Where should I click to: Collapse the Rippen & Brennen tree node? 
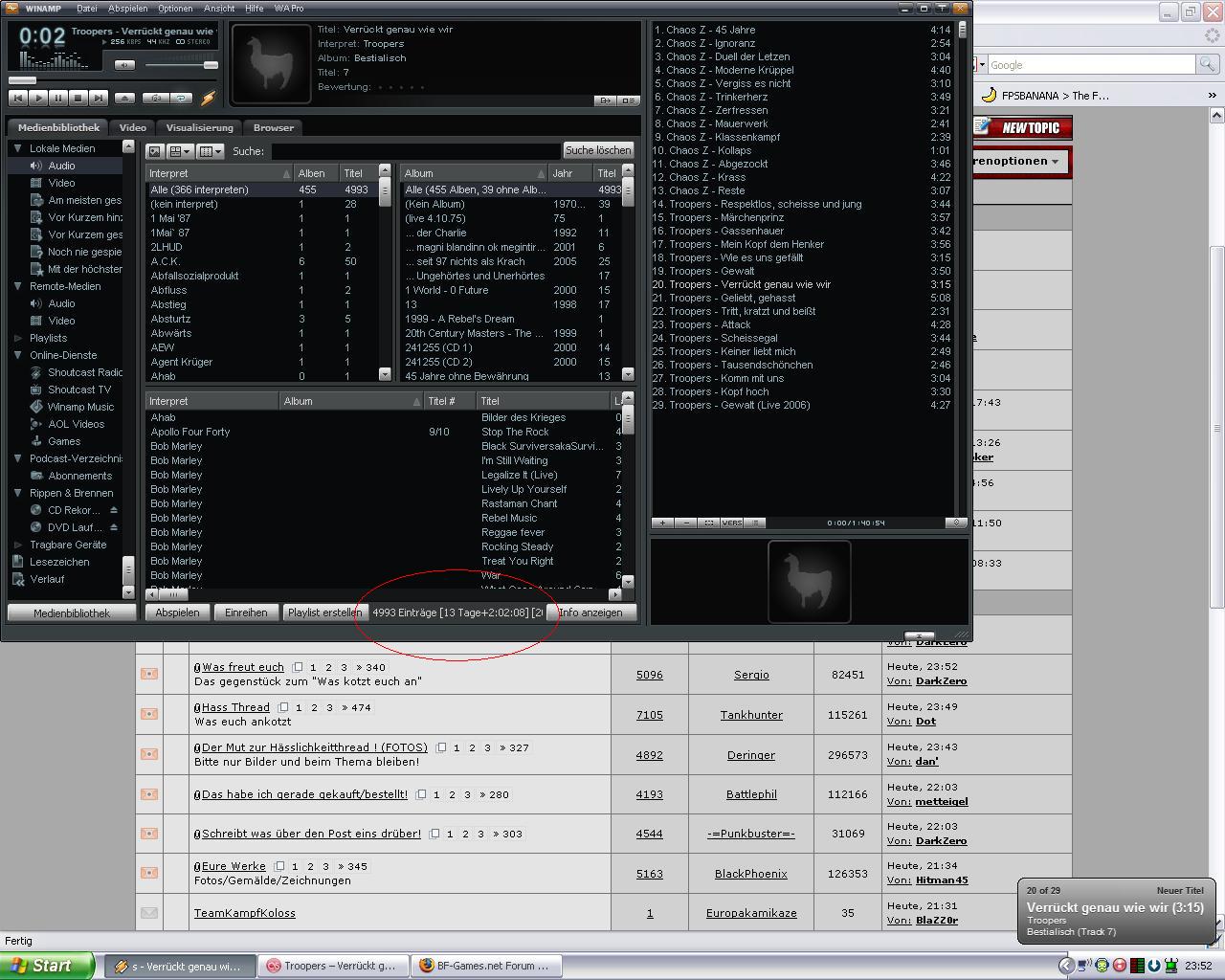[x=17, y=493]
